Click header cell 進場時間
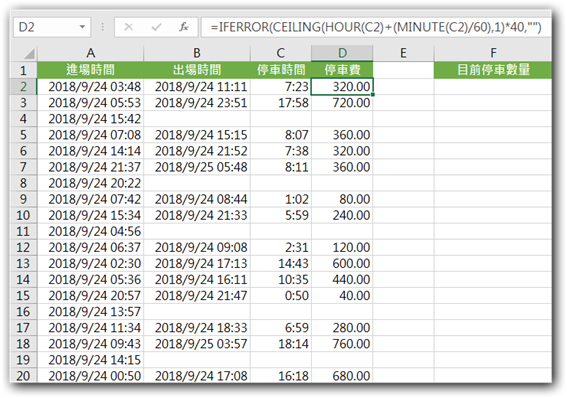567x398 pixels. [90, 70]
